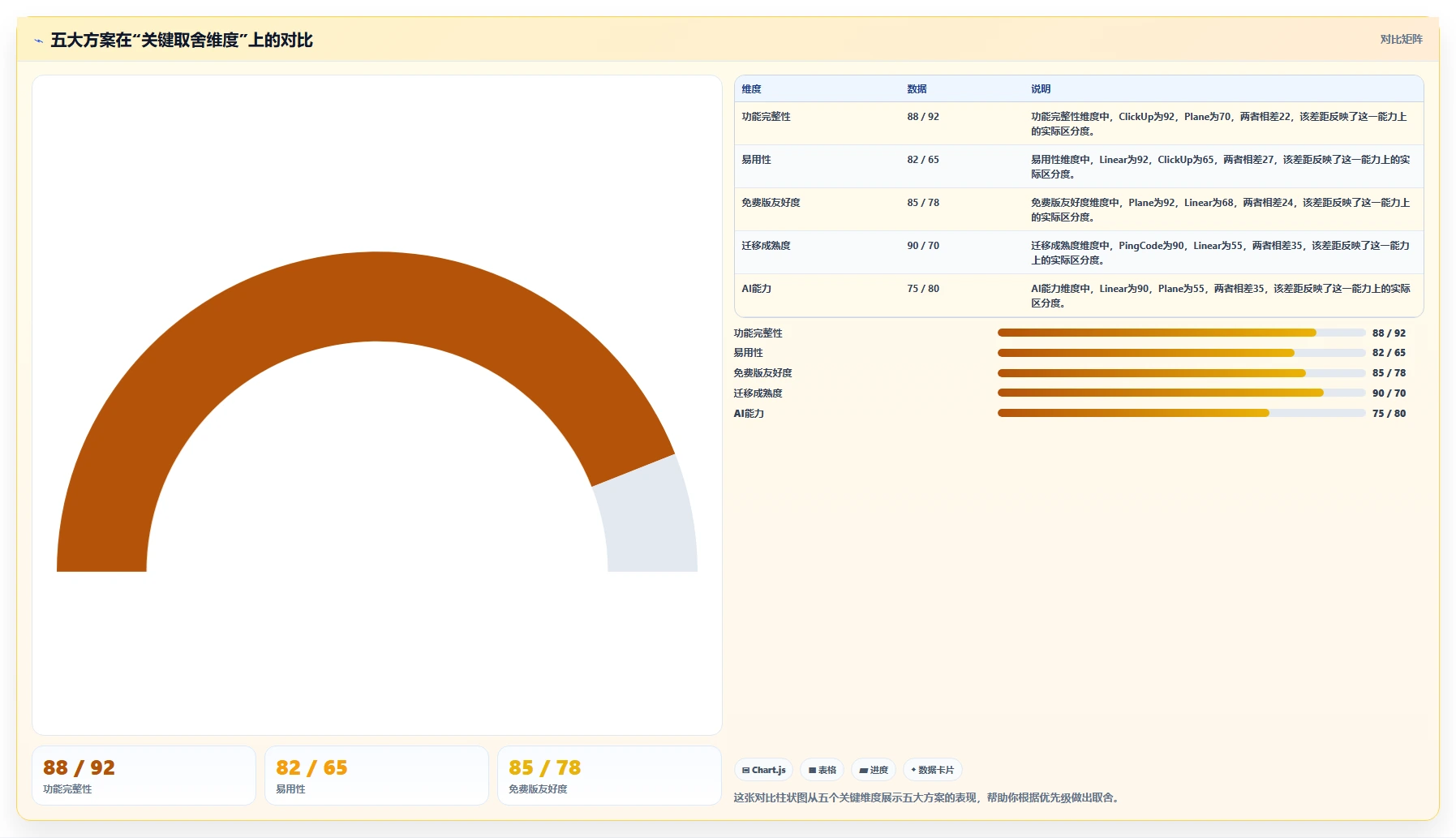This screenshot has height=838, width=1456.
Task: Click the 90 / 70 value beside its progress bar
Action: [1389, 393]
